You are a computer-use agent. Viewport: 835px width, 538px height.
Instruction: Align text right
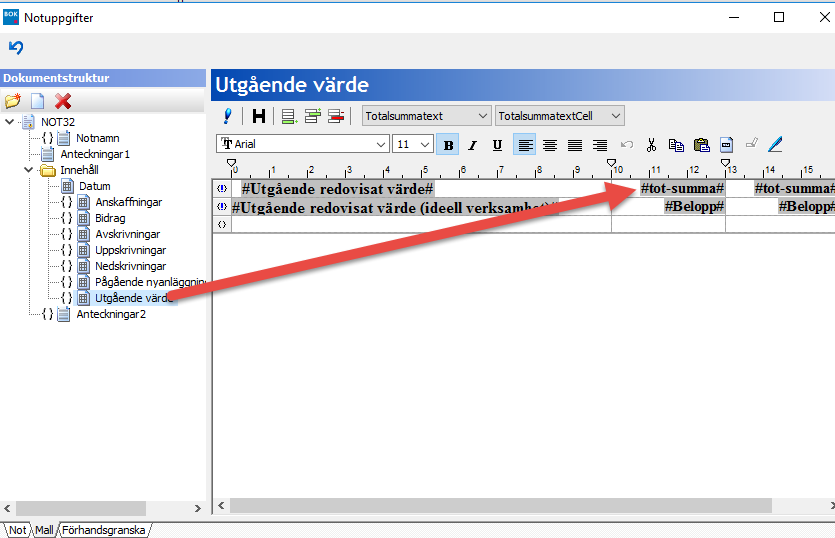pyautogui.click(x=600, y=145)
